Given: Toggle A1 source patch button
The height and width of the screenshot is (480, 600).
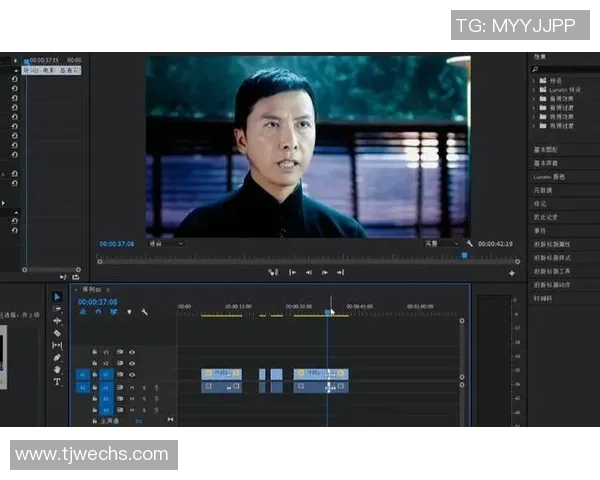Looking at the screenshot, I should 83,388.
